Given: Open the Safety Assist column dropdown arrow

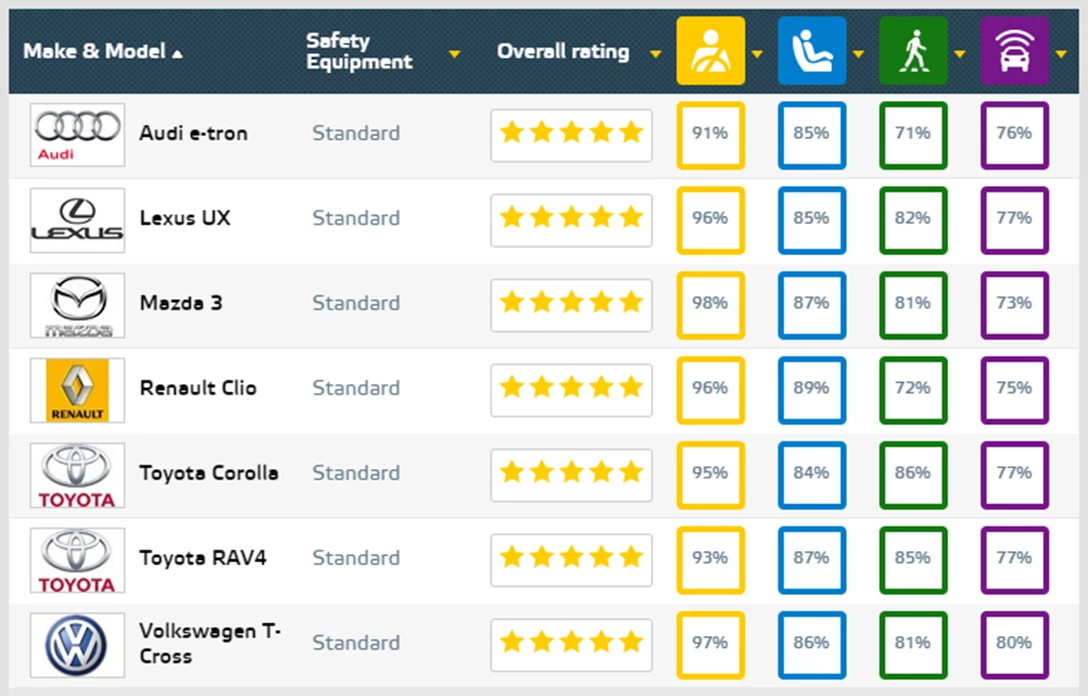Looking at the screenshot, I should (1062, 53).
